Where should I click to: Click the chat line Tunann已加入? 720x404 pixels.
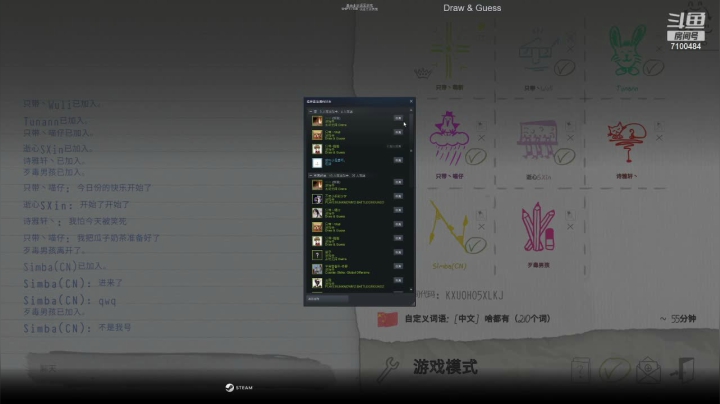(x=55, y=121)
